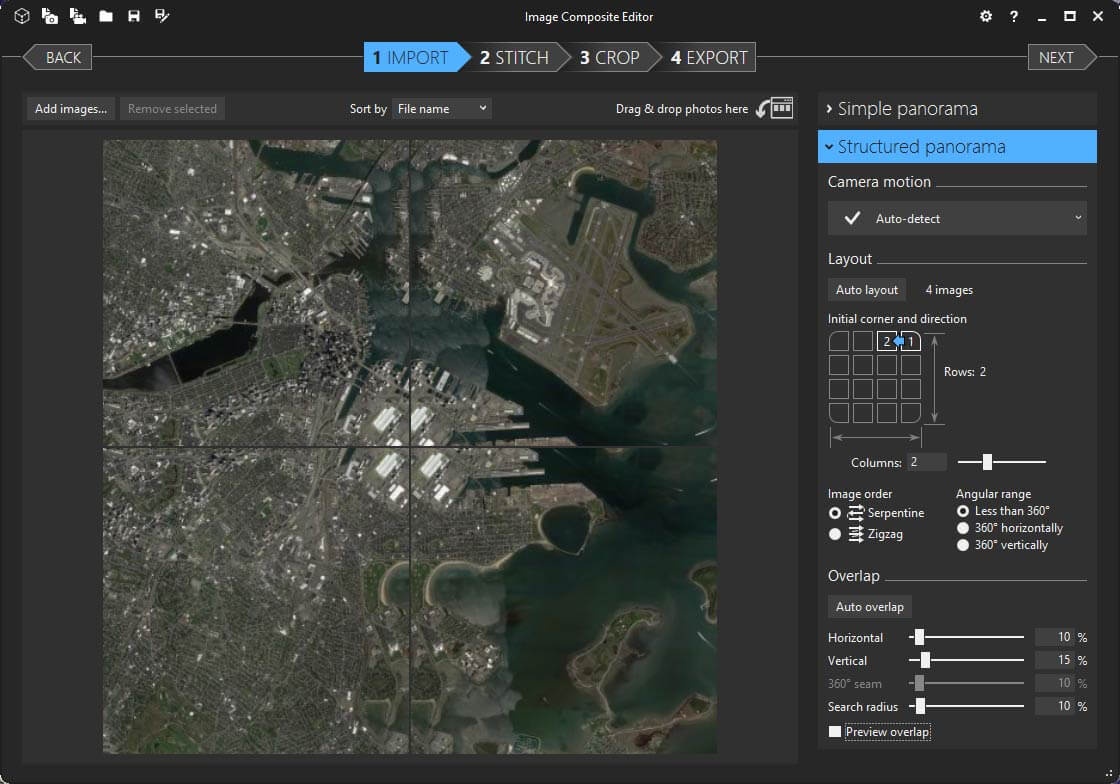Expand the Simple panorama section

point(957,109)
